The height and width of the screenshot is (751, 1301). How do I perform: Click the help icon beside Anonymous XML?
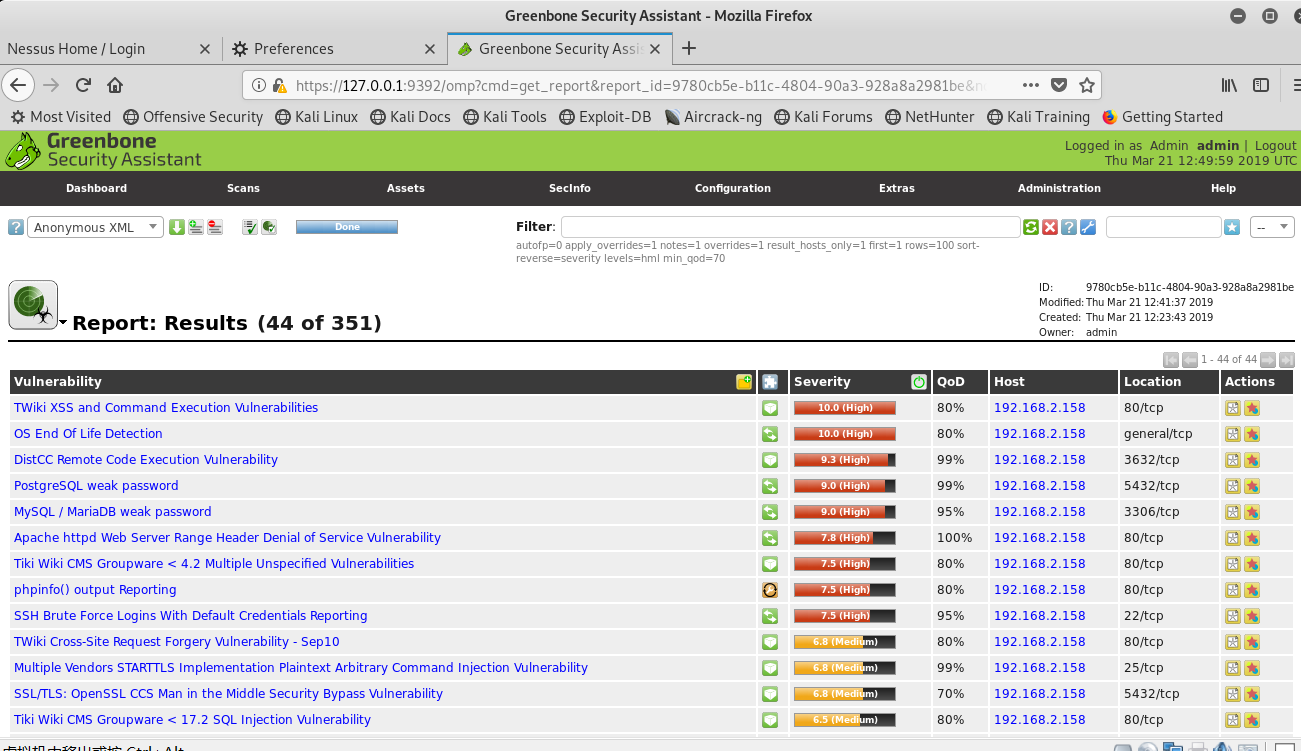point(16,227)
